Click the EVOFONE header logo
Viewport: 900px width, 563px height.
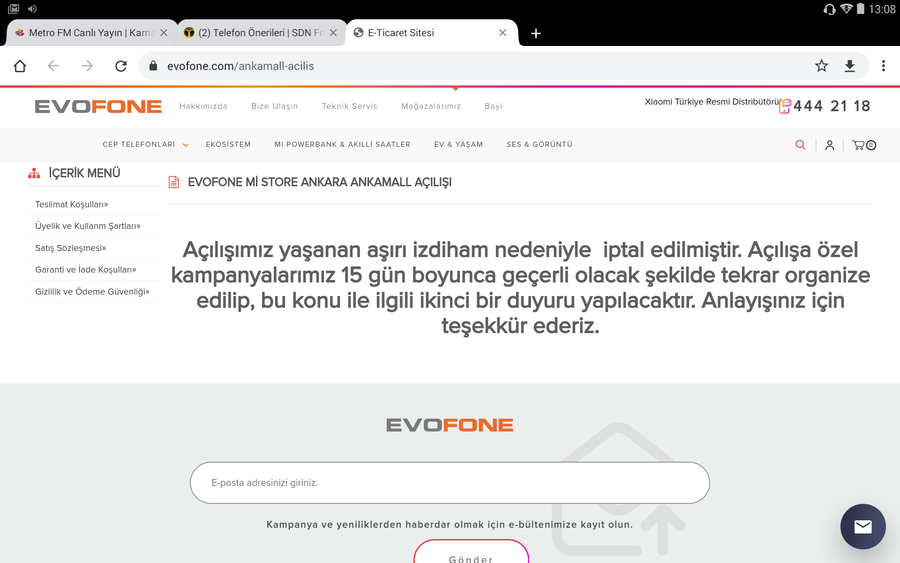tap(98, 106)
